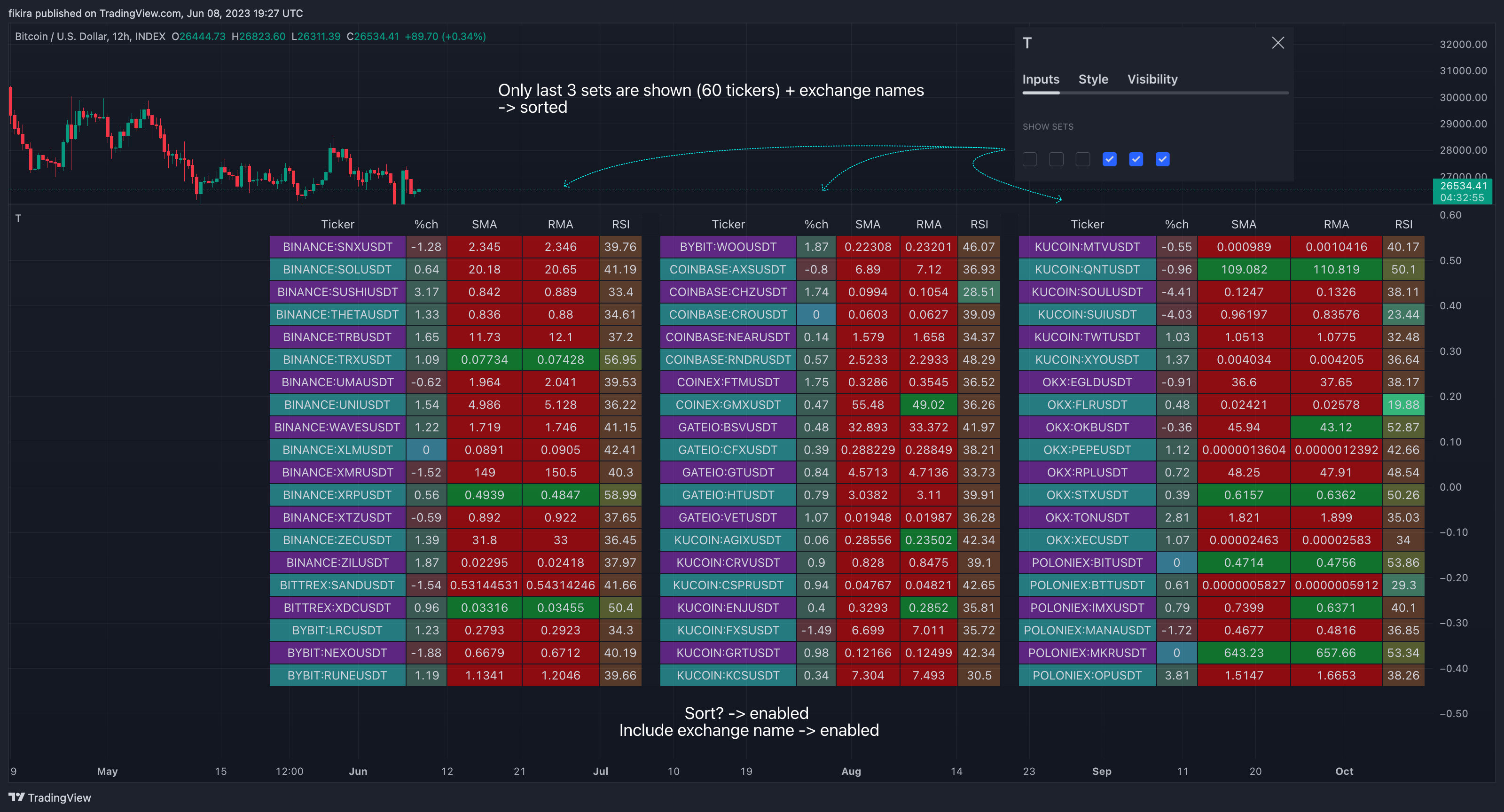Click SMA value 109.082 for KUCOIN:QNTUSDT

point(1244,270)
